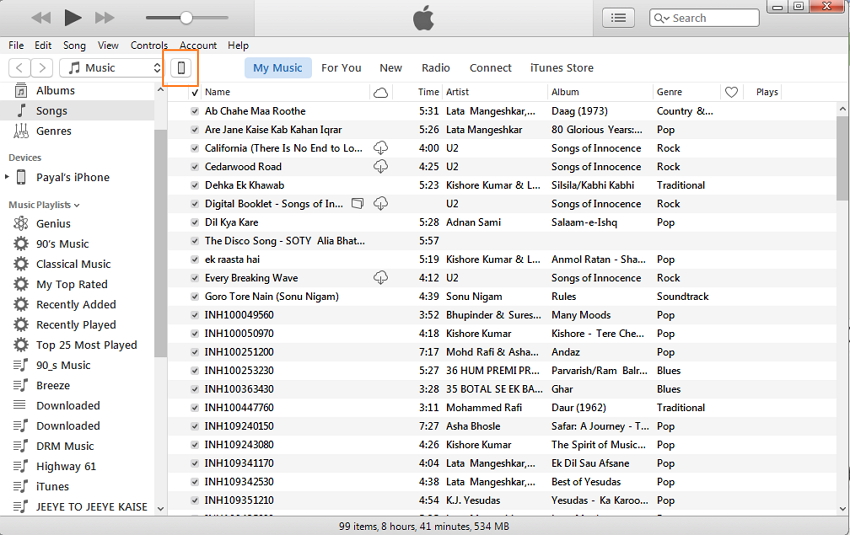Switch to the Radio tab

(436, 68)
